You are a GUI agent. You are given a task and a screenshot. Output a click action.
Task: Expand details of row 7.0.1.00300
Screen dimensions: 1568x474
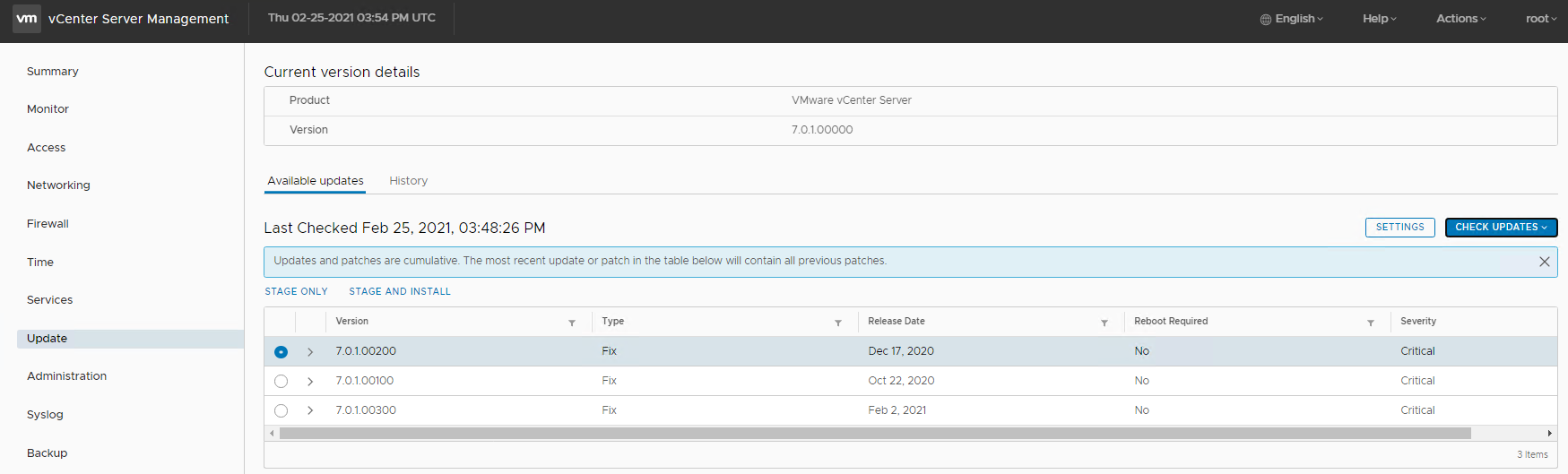tap(310, 411)
